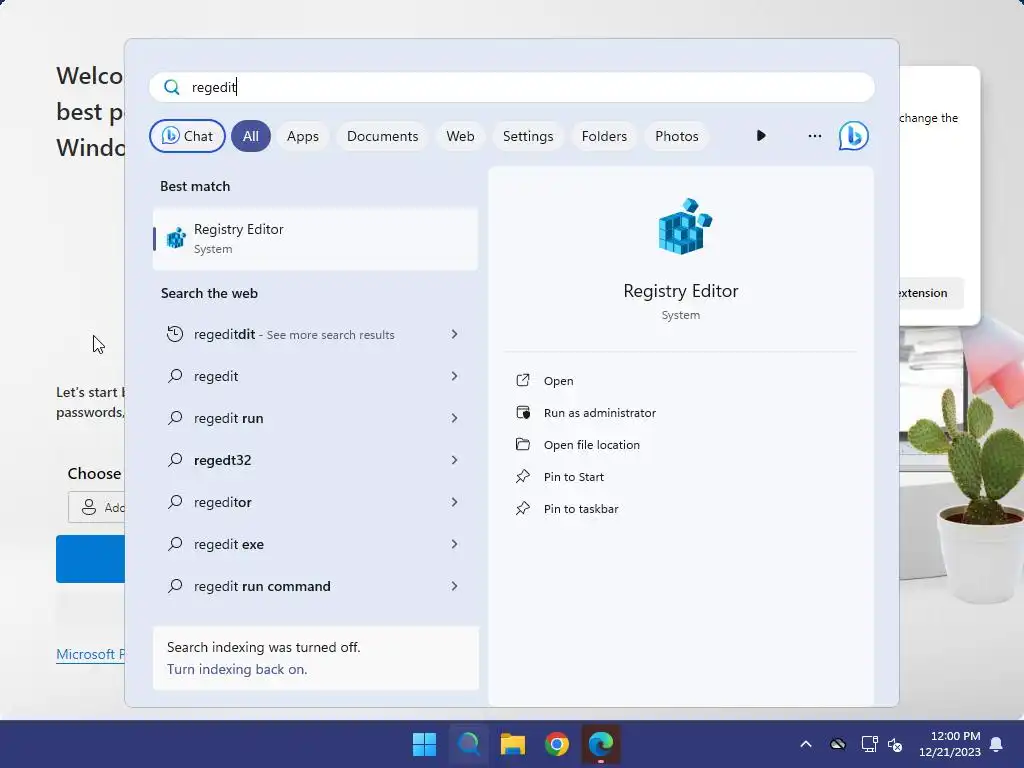Expand the regeditor suggestion arrow

[x=455, y=502]
